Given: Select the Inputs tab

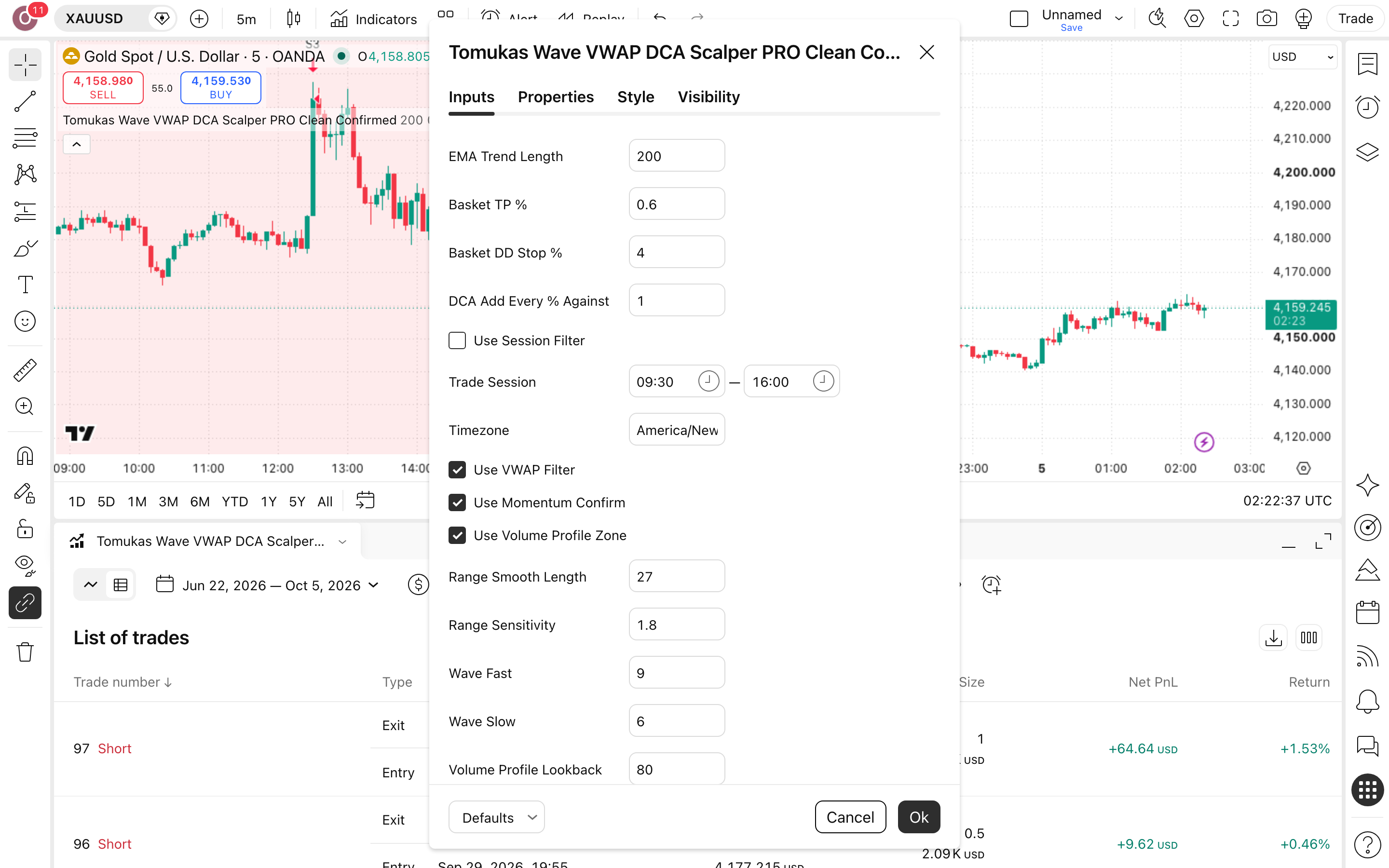Looking at the screenshot, I should [471, 97].
